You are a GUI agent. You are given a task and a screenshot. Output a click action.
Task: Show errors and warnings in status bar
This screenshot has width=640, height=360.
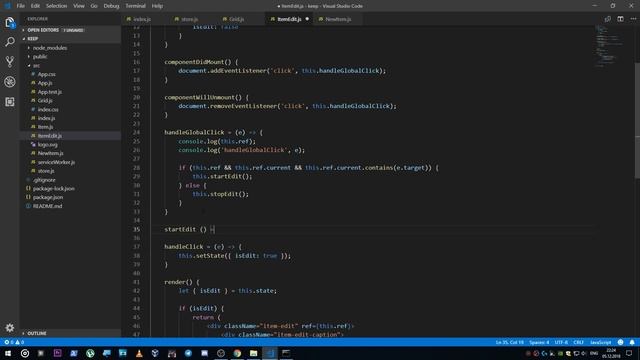click(14, 342)
